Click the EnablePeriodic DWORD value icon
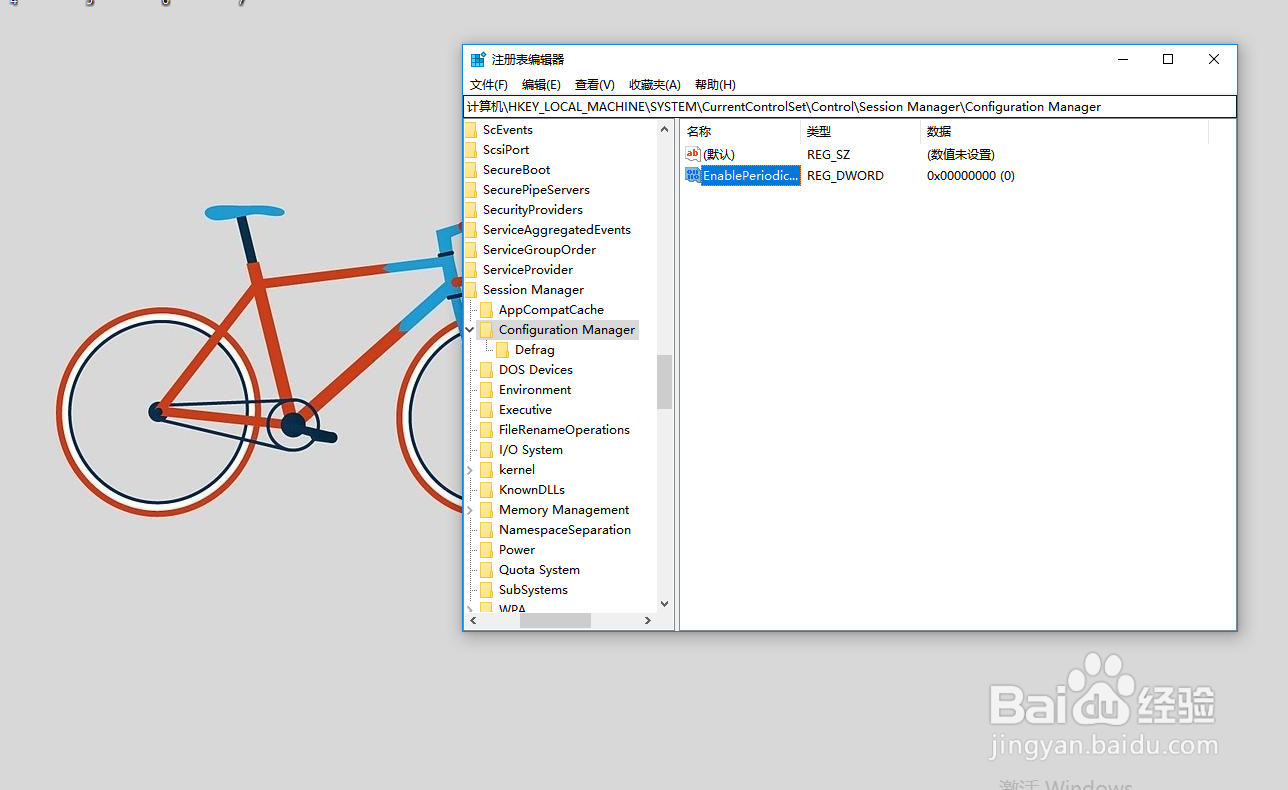The height and width of the screenshot is (790, 1288). [693, 175]
